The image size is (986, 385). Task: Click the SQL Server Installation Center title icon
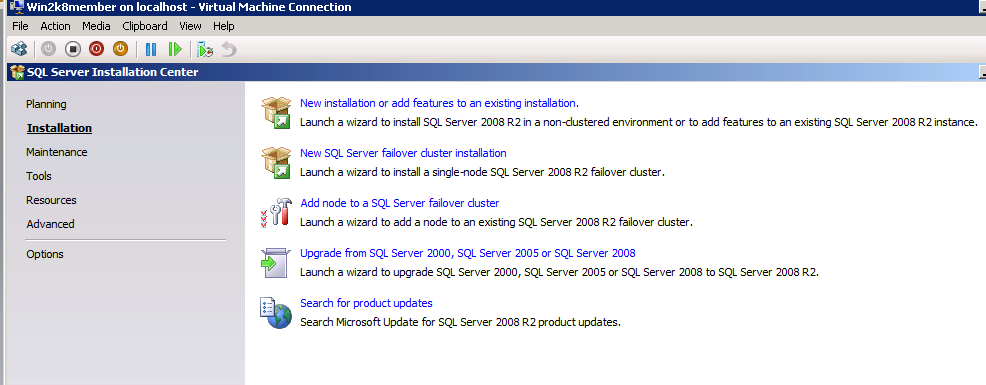coord(18,72)
